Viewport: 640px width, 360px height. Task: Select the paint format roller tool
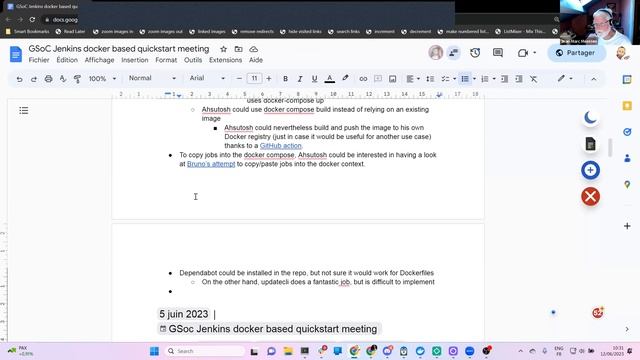click(x=77, y=79)
